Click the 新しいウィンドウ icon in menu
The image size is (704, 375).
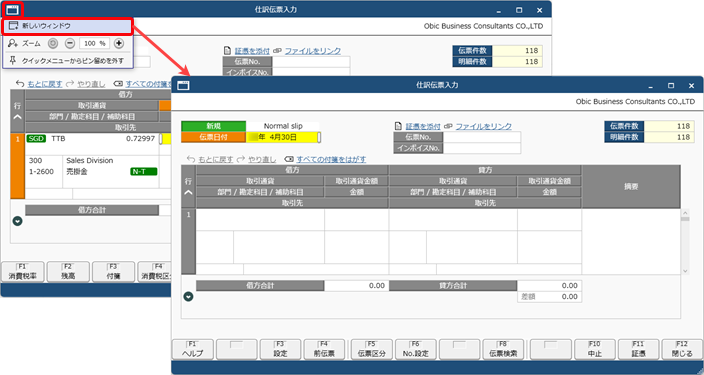(13, 26)
